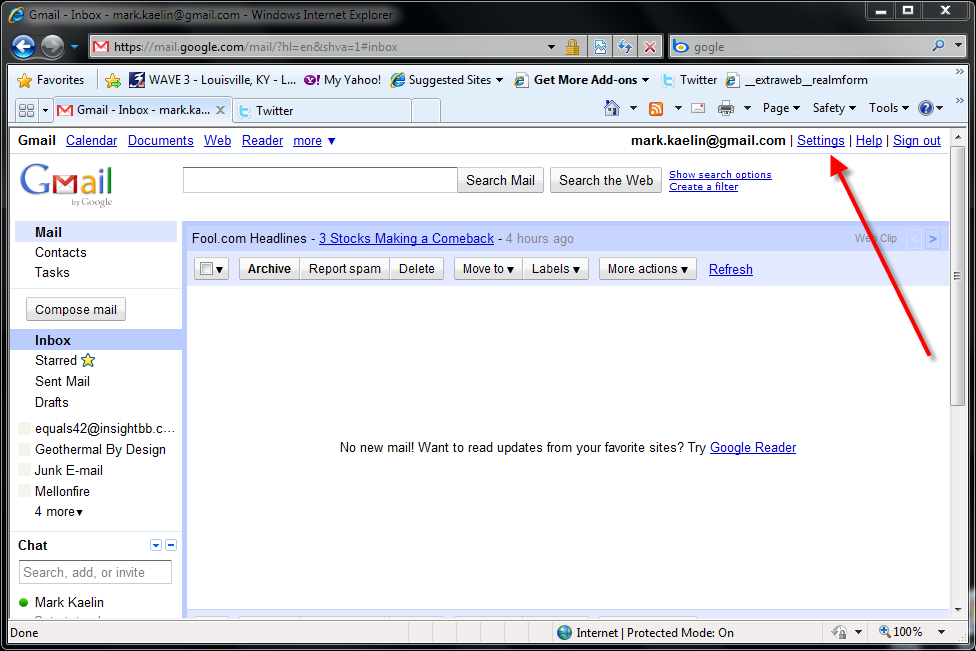Click the Mellonfire label color box
976x651 pixels.
click(x=25, y=491)
